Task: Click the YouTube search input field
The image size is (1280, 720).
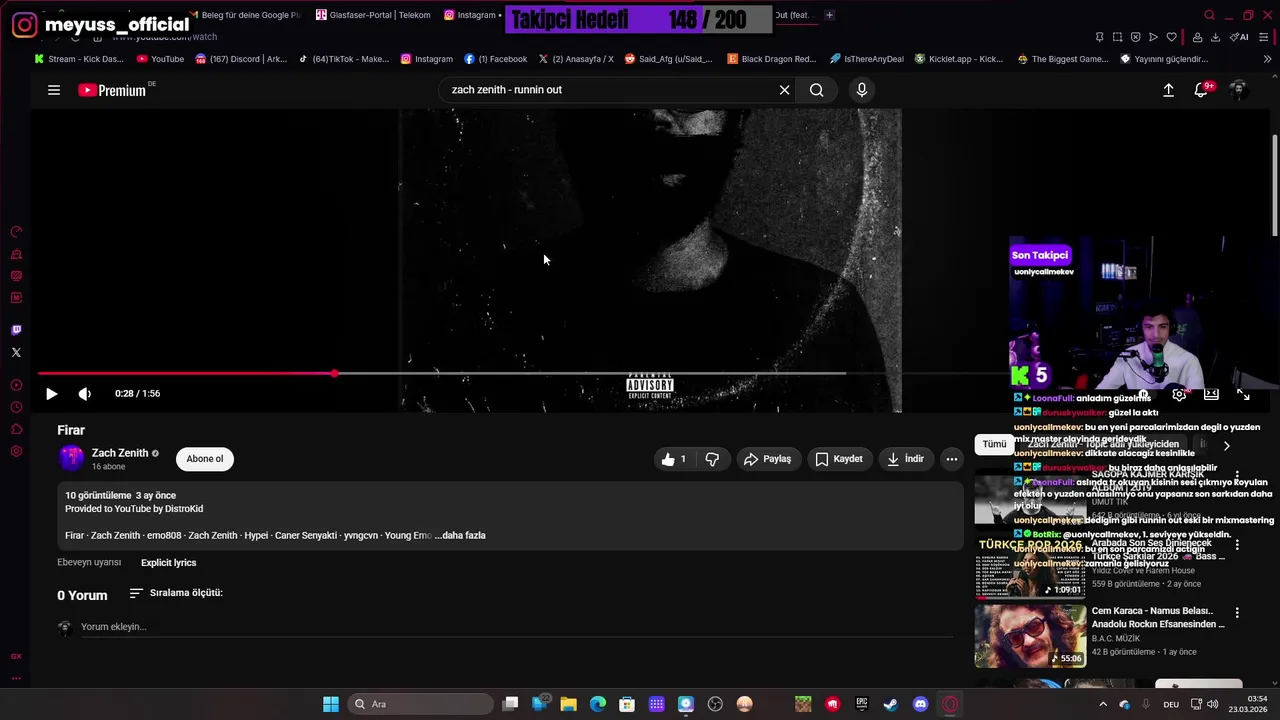Action: point(606,90)
